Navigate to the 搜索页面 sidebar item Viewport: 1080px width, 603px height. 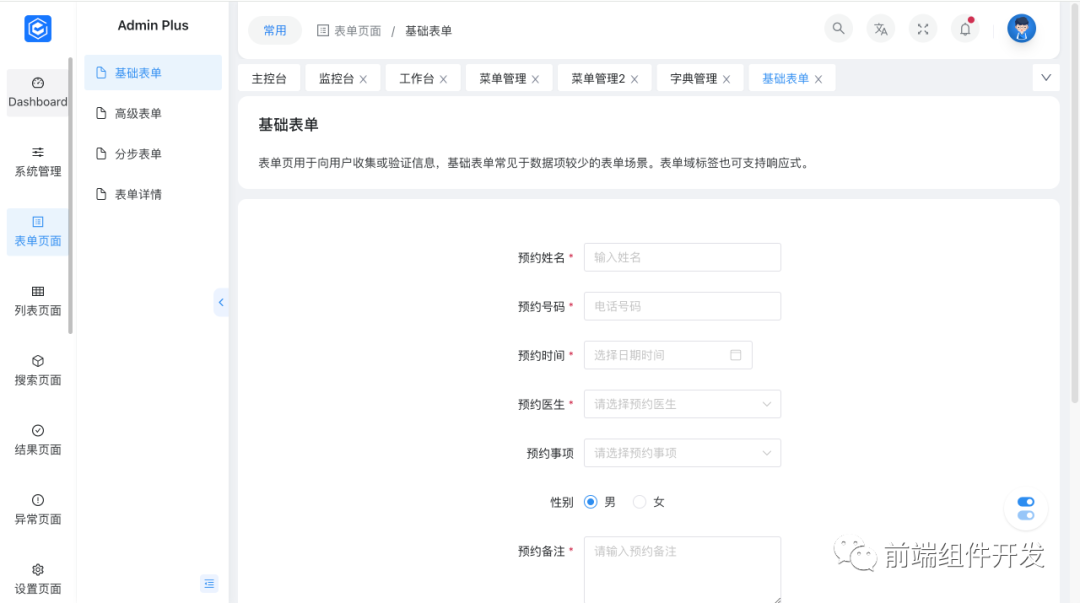[37, 371]
